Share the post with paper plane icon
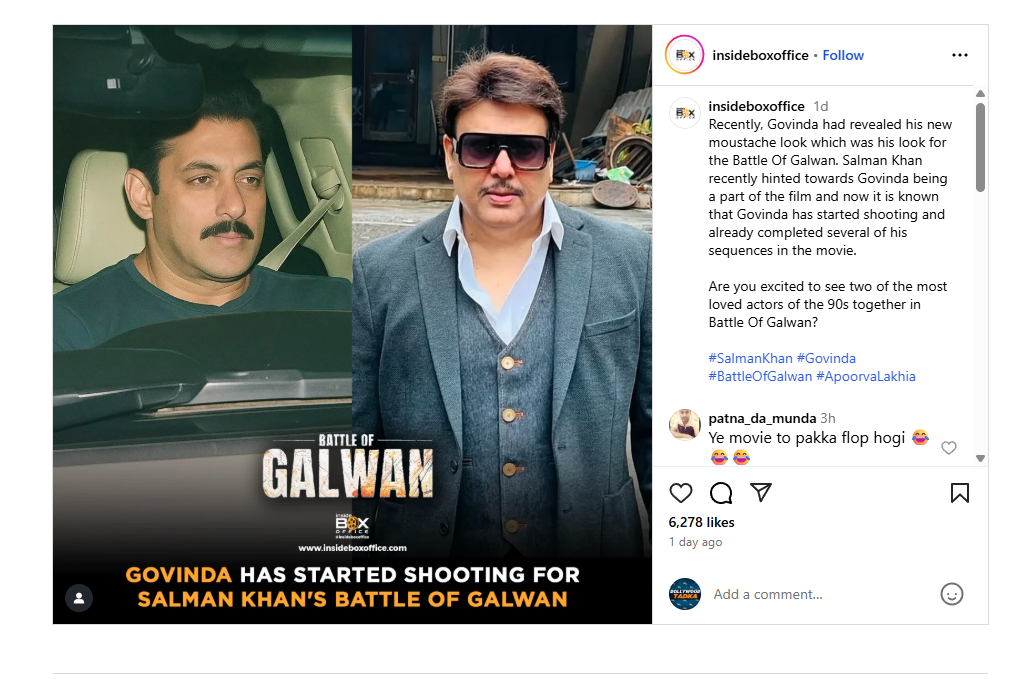 click(761, 493)
